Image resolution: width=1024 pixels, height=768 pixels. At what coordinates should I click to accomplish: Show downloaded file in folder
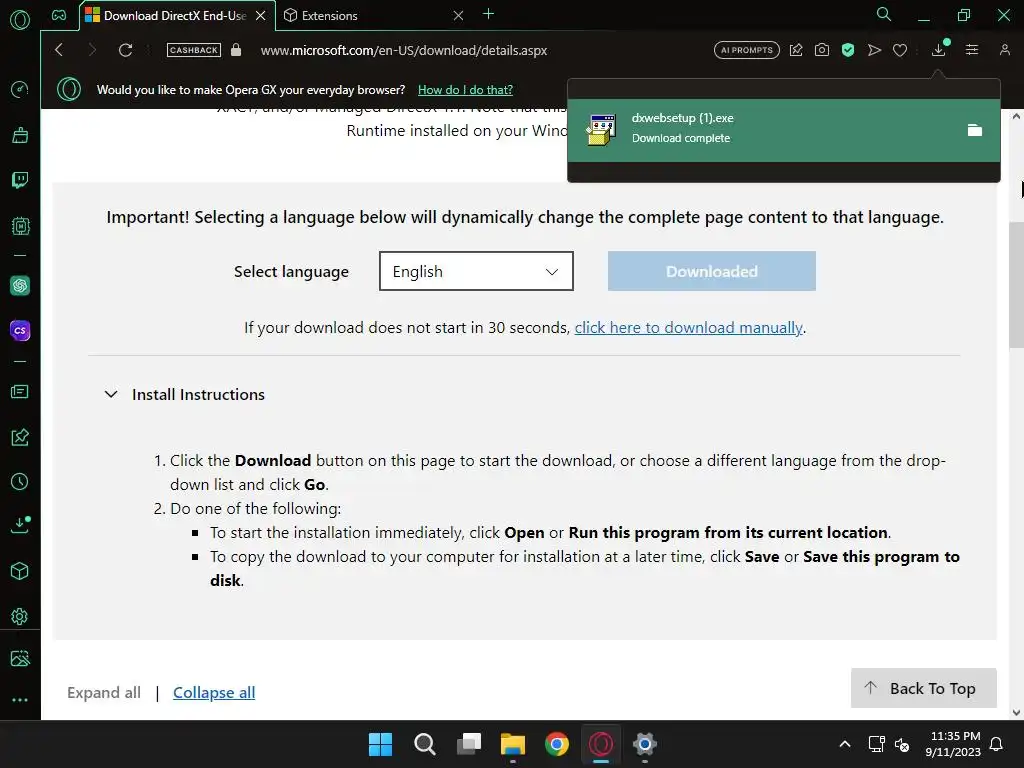975,130
